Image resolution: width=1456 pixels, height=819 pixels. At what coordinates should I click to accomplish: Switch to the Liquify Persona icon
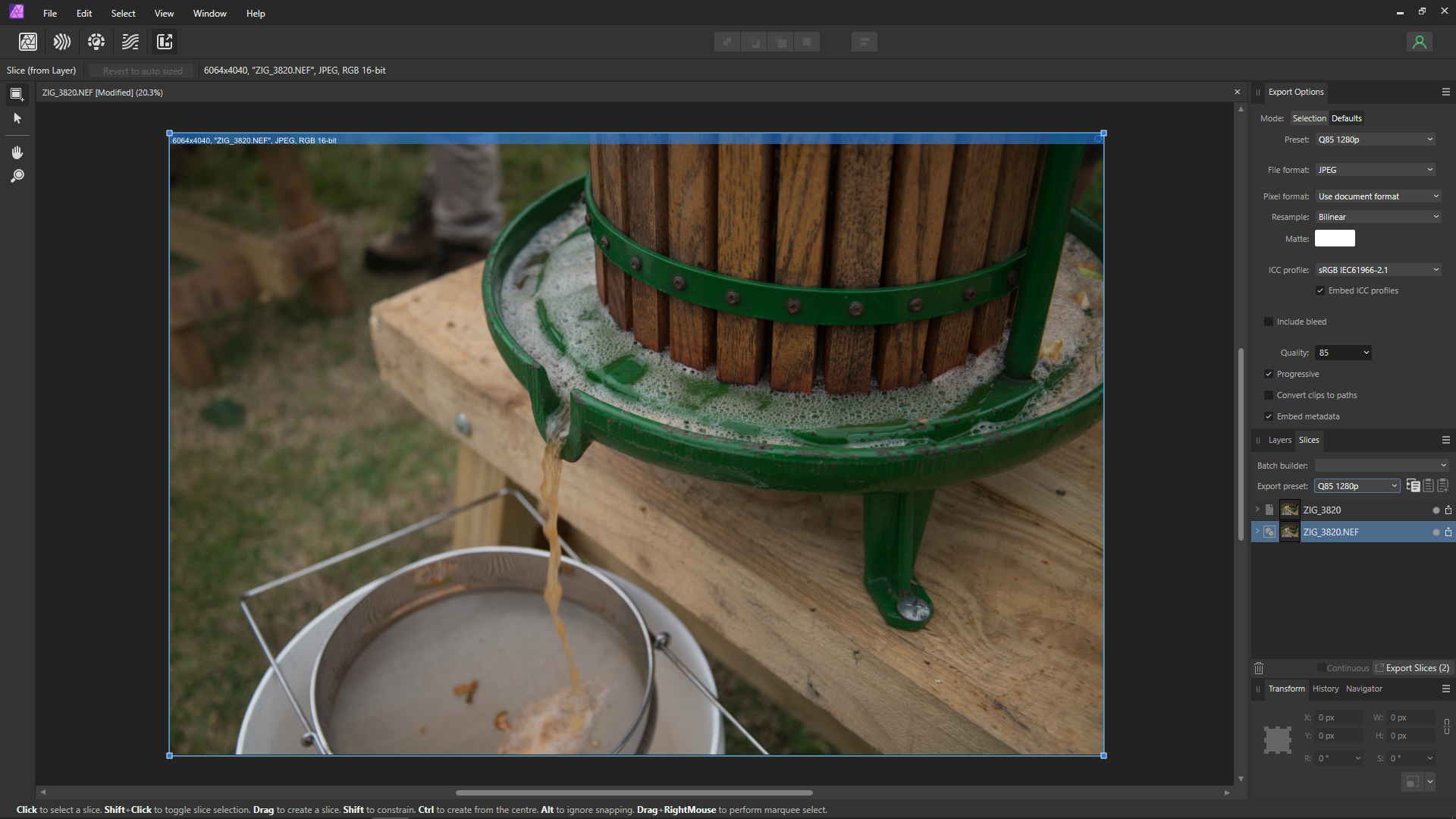click(62, 42)
